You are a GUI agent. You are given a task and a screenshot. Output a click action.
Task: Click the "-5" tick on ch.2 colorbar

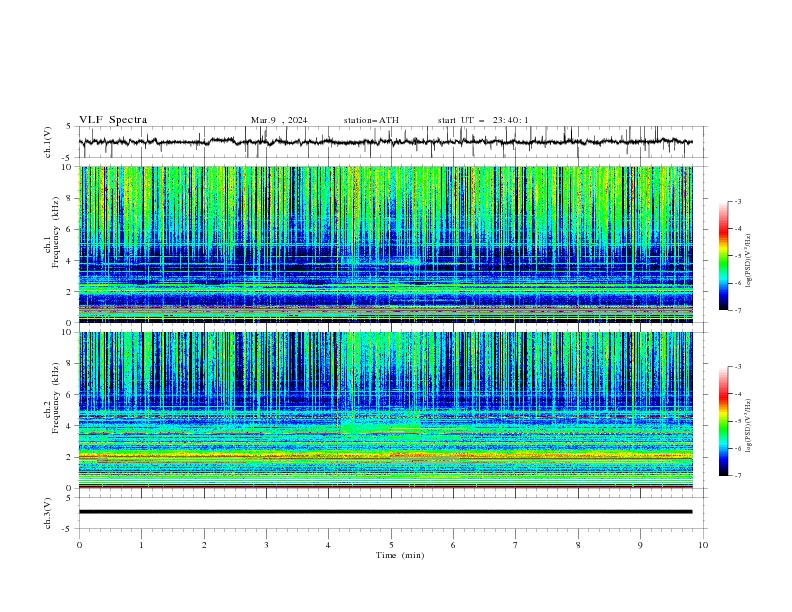tap(738, 421)
